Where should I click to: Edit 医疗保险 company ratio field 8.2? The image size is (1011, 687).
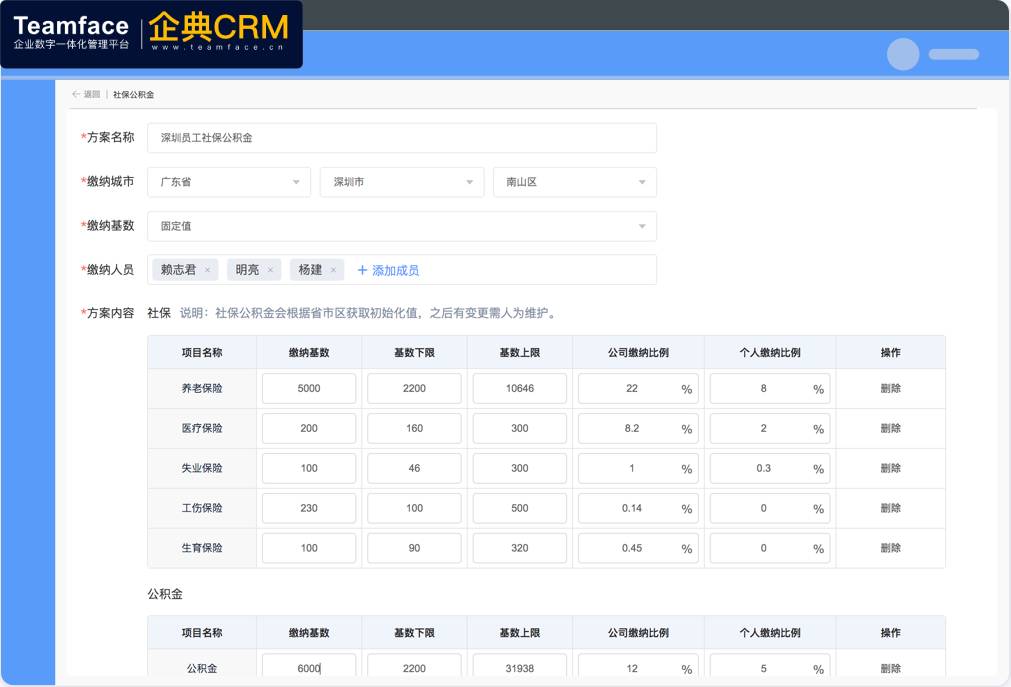(x=638, y=428)
